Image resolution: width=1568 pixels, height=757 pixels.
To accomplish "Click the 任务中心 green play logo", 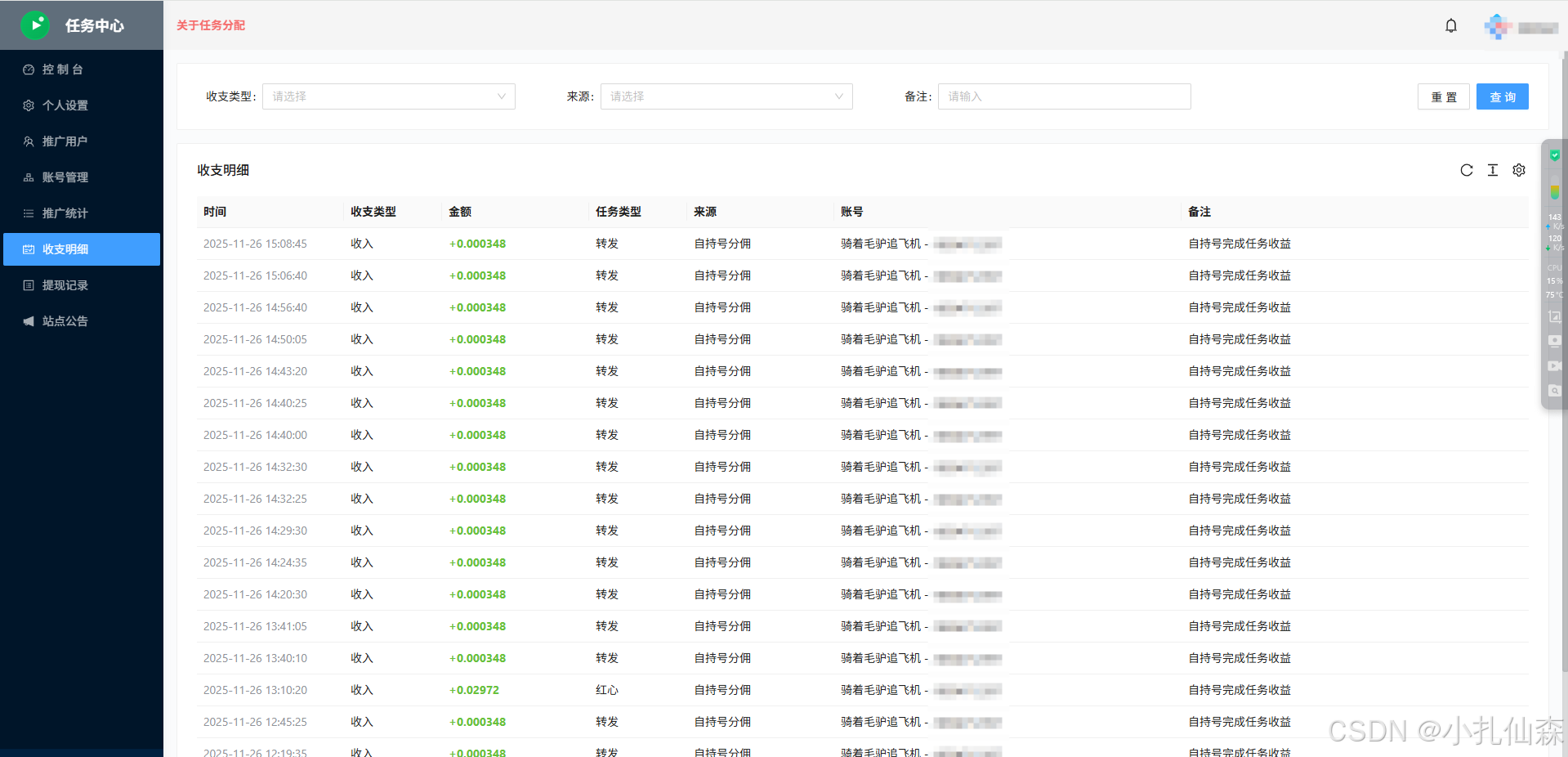I will pos(35,25).
